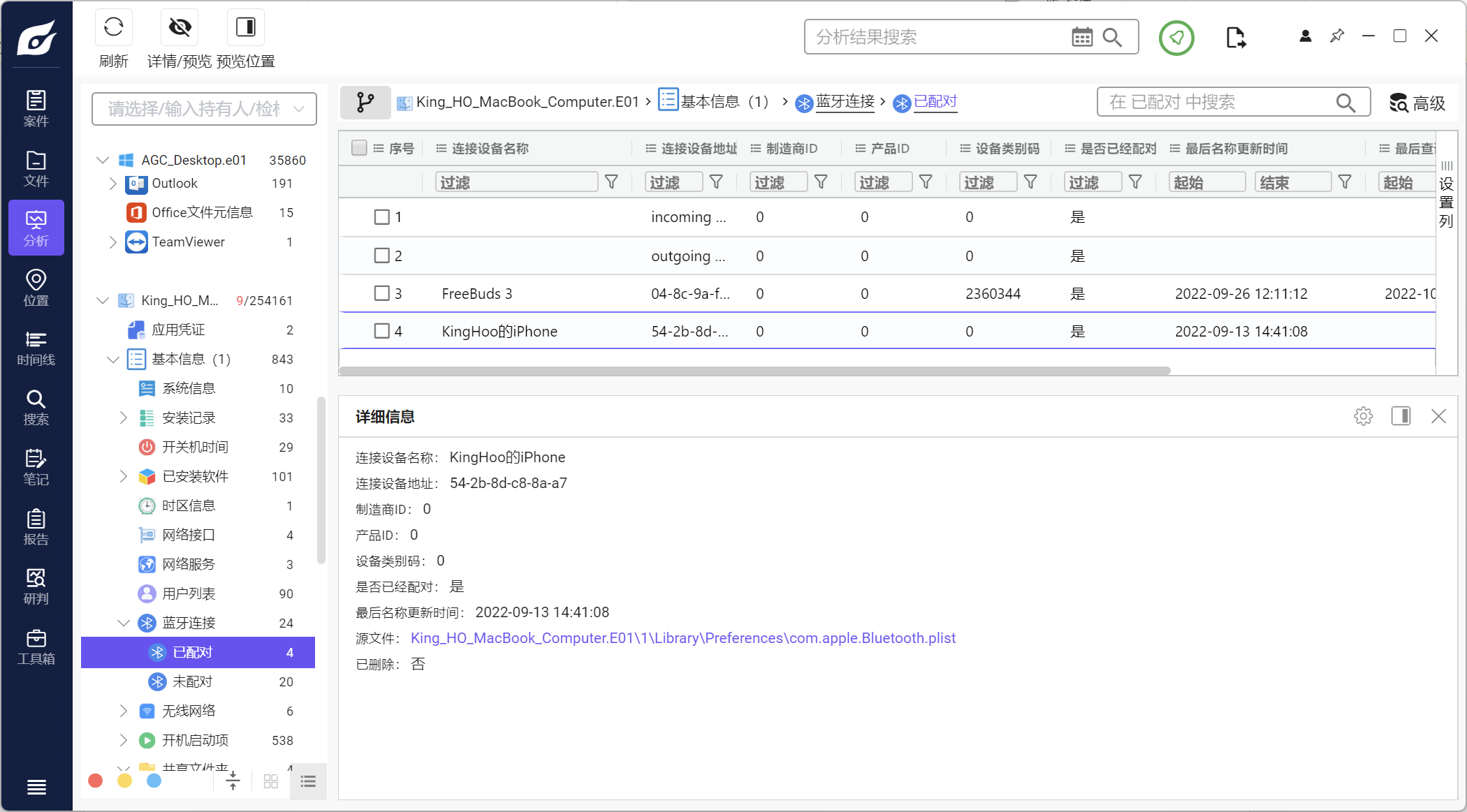The height and width of the screenshot is (812, 1467).
Task: Open the 报告 sidebar section
Action: pyautogui.click(x=36, y=527)
